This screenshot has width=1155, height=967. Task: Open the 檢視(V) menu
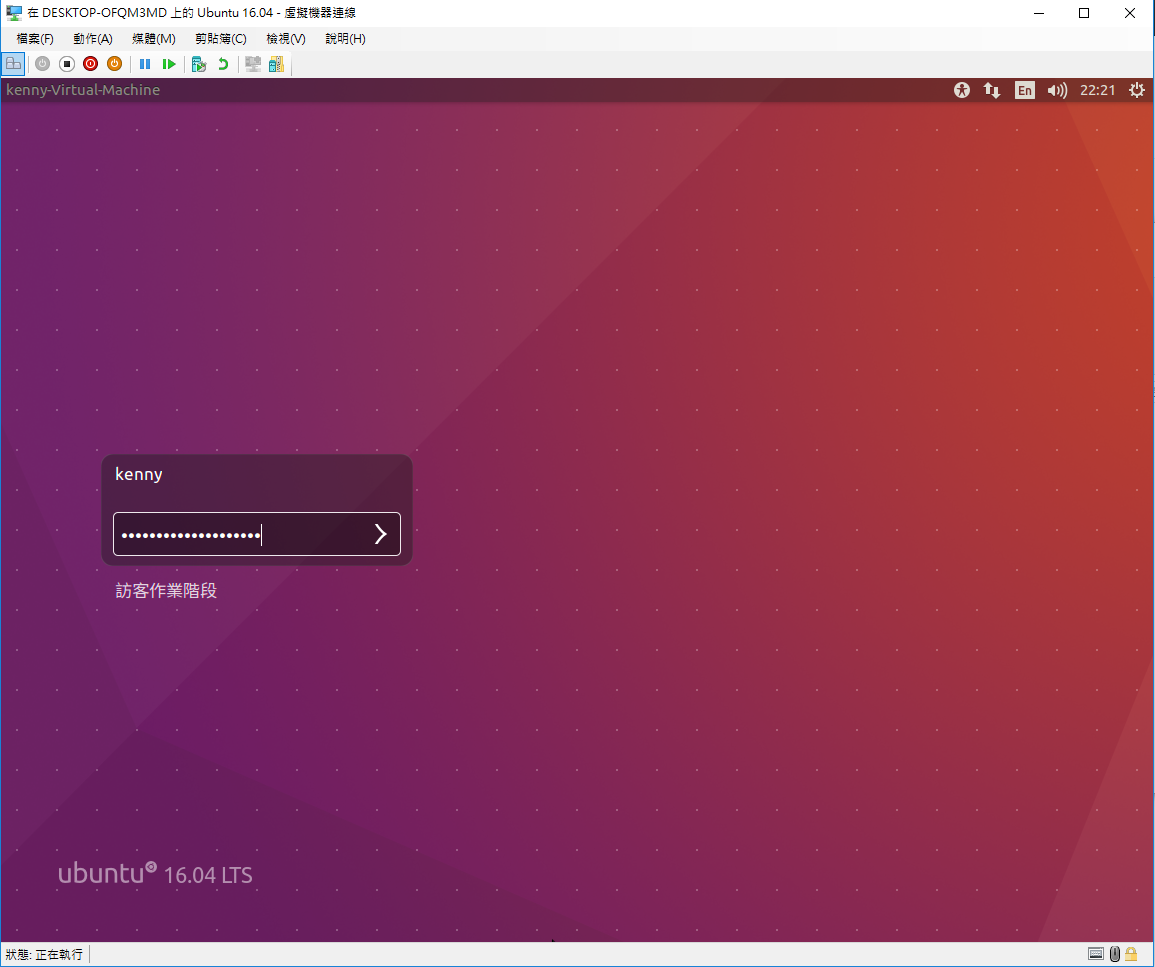pos(284,38)
